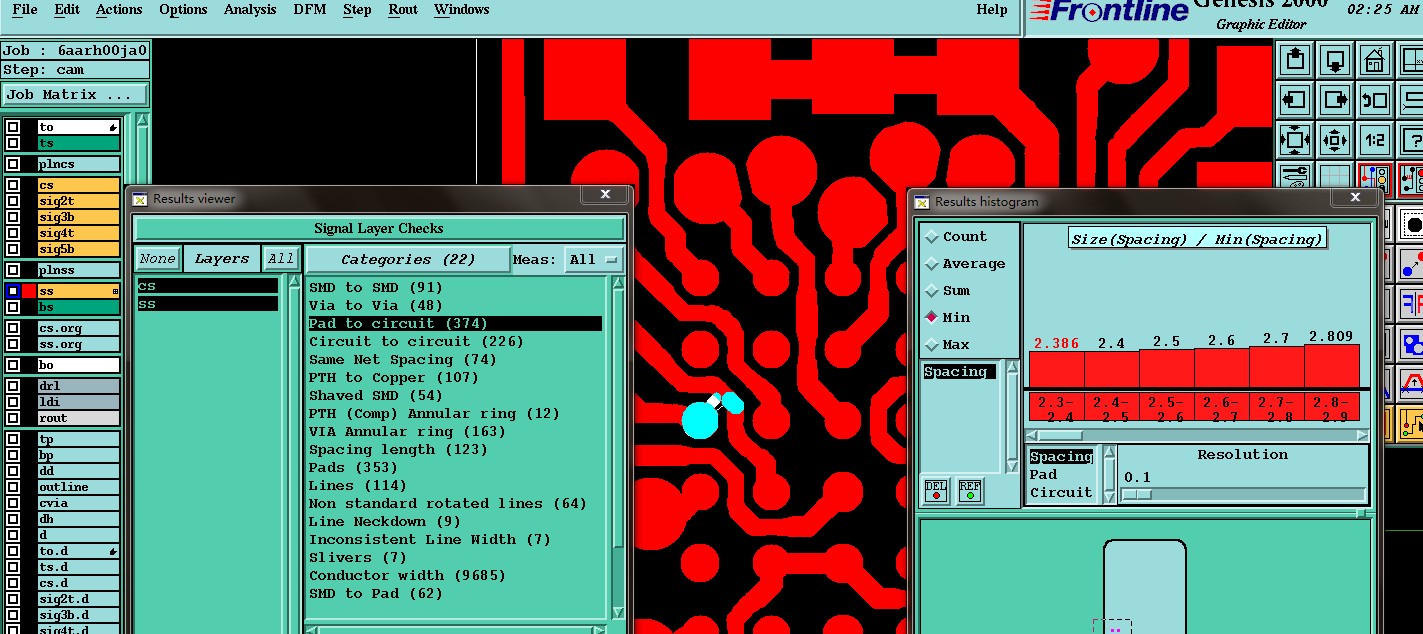Click the pan down arrow icon

click(1335, 60)
